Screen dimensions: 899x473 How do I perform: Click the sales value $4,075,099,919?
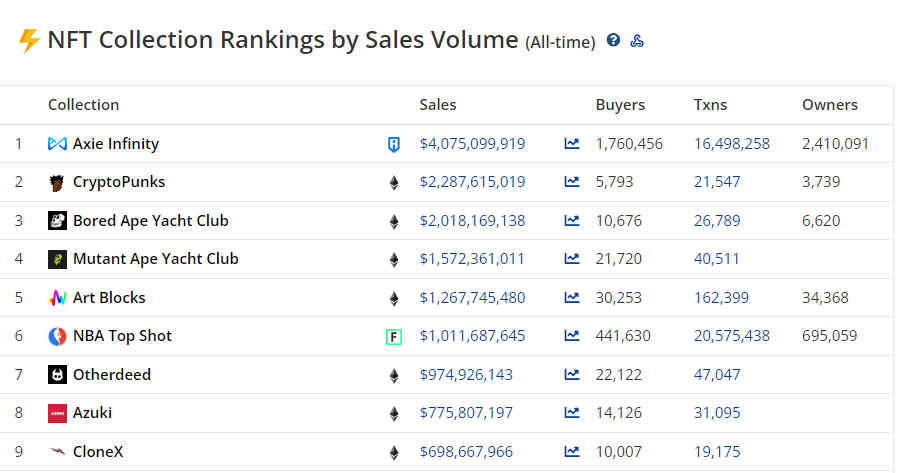[472, 143]
